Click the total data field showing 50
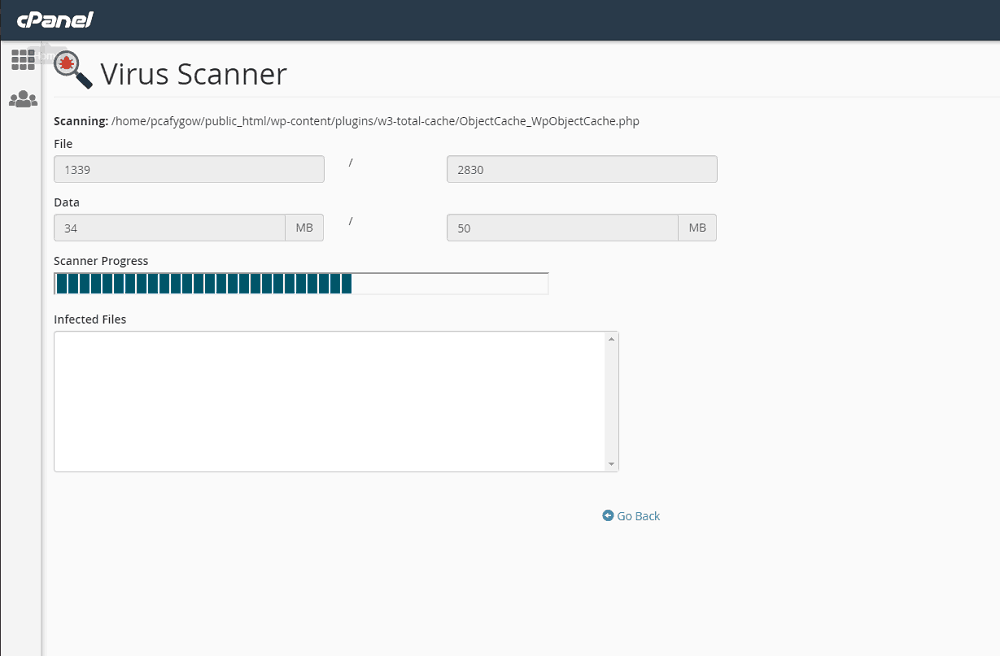The height and width of the screenshot is (656, 1000). (x=562, y=228)
